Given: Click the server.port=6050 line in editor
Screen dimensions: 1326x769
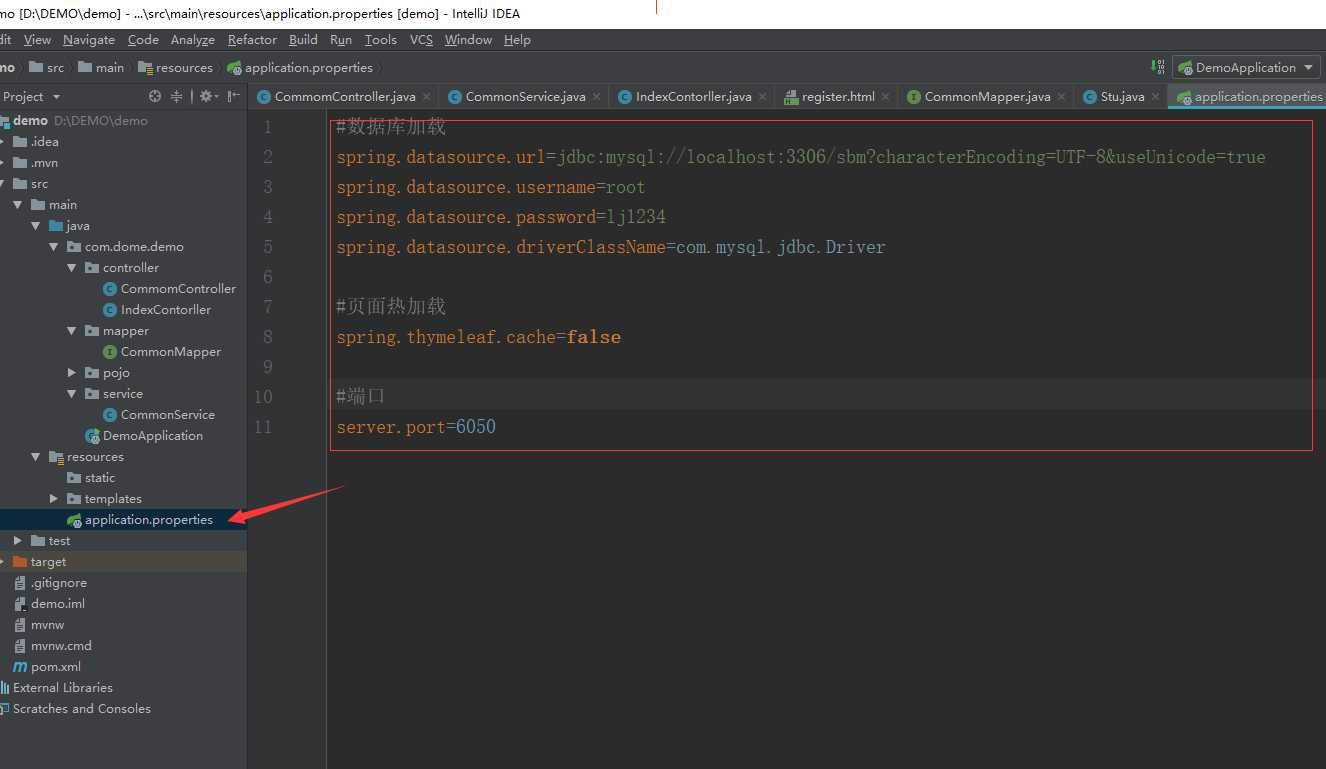Looking at the screenshot, I should pos(416,427).
